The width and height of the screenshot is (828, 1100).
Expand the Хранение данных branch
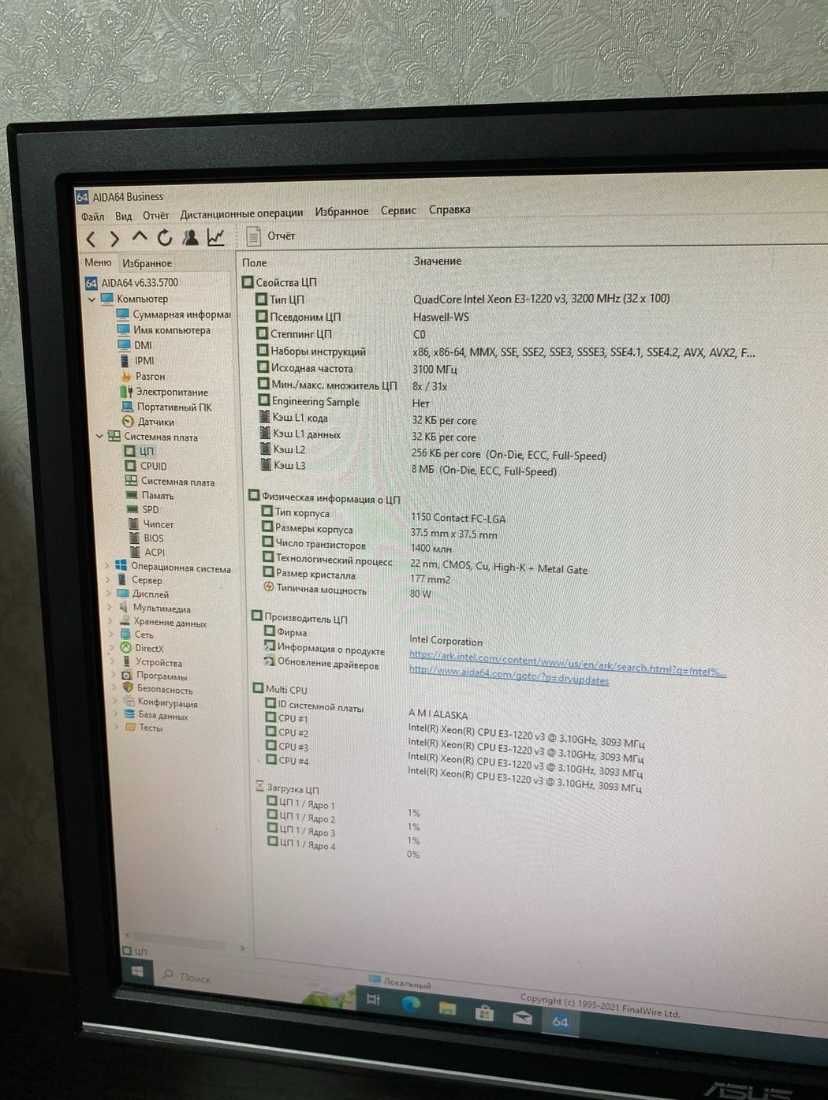110,622
